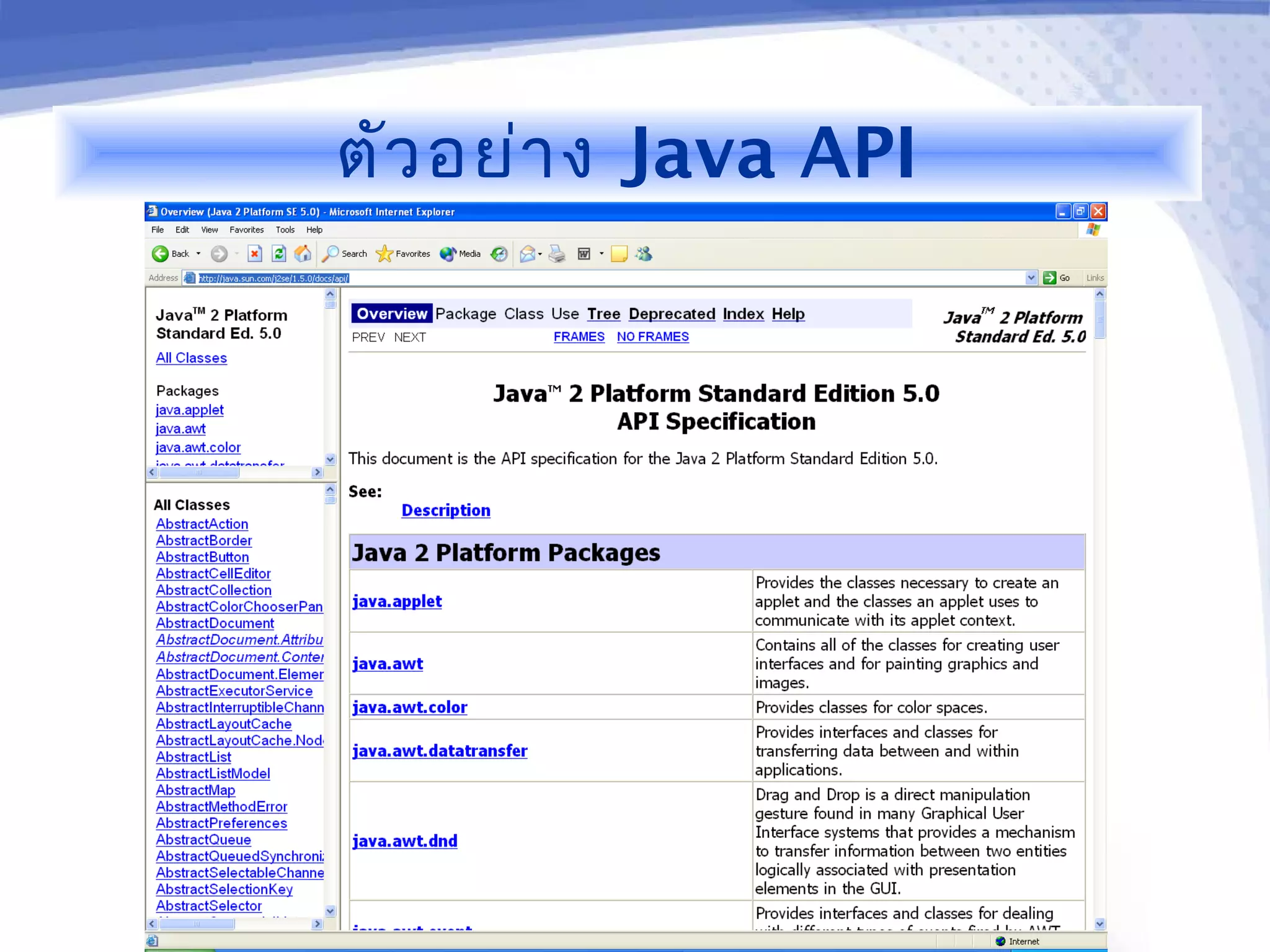The height and width of the screenshot is (952, 1270).
Task: Click the NO FRAMES link
Action: 653,337
